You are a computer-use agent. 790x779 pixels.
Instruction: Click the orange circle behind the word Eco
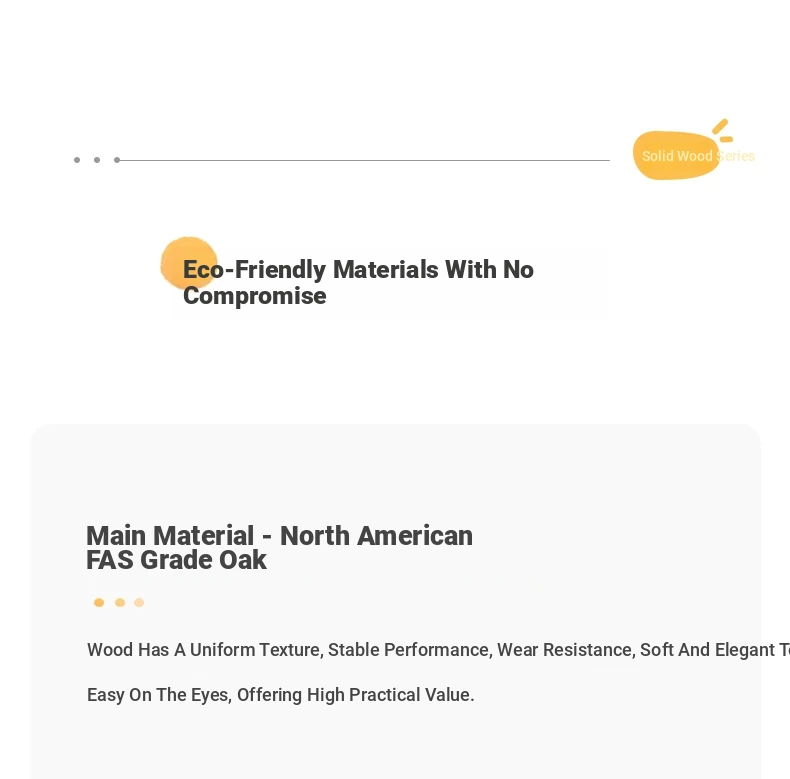coord(189,263)
